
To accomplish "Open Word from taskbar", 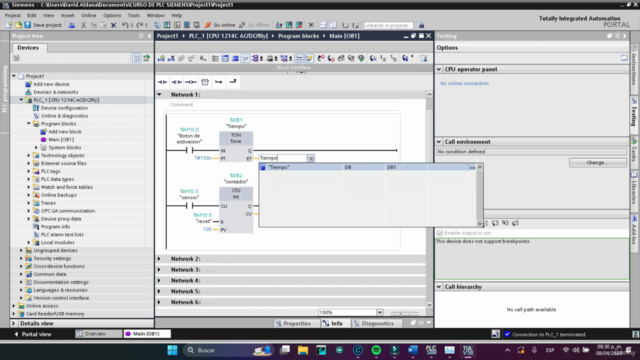I will coord(413,350).
